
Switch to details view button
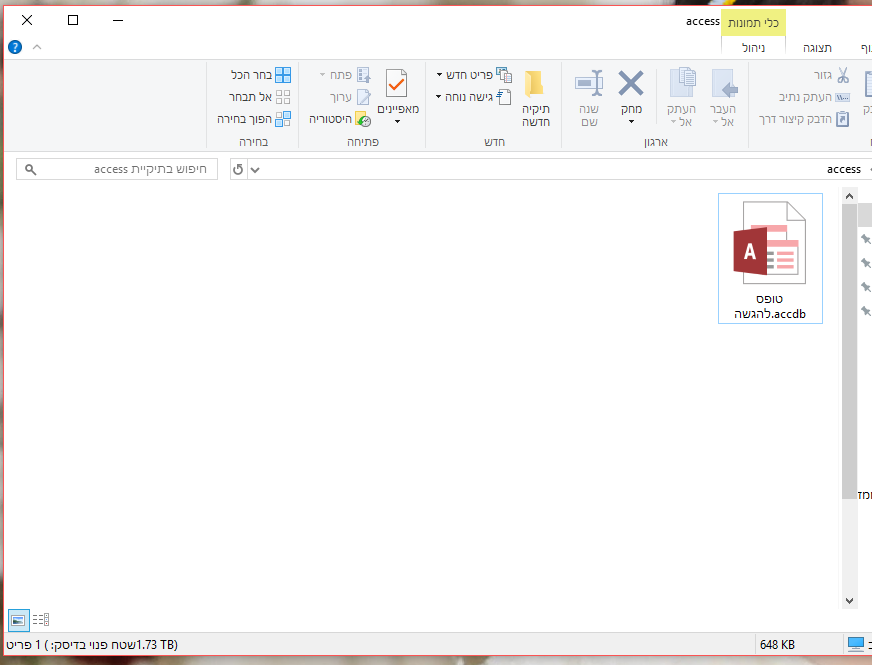[41, 619]
